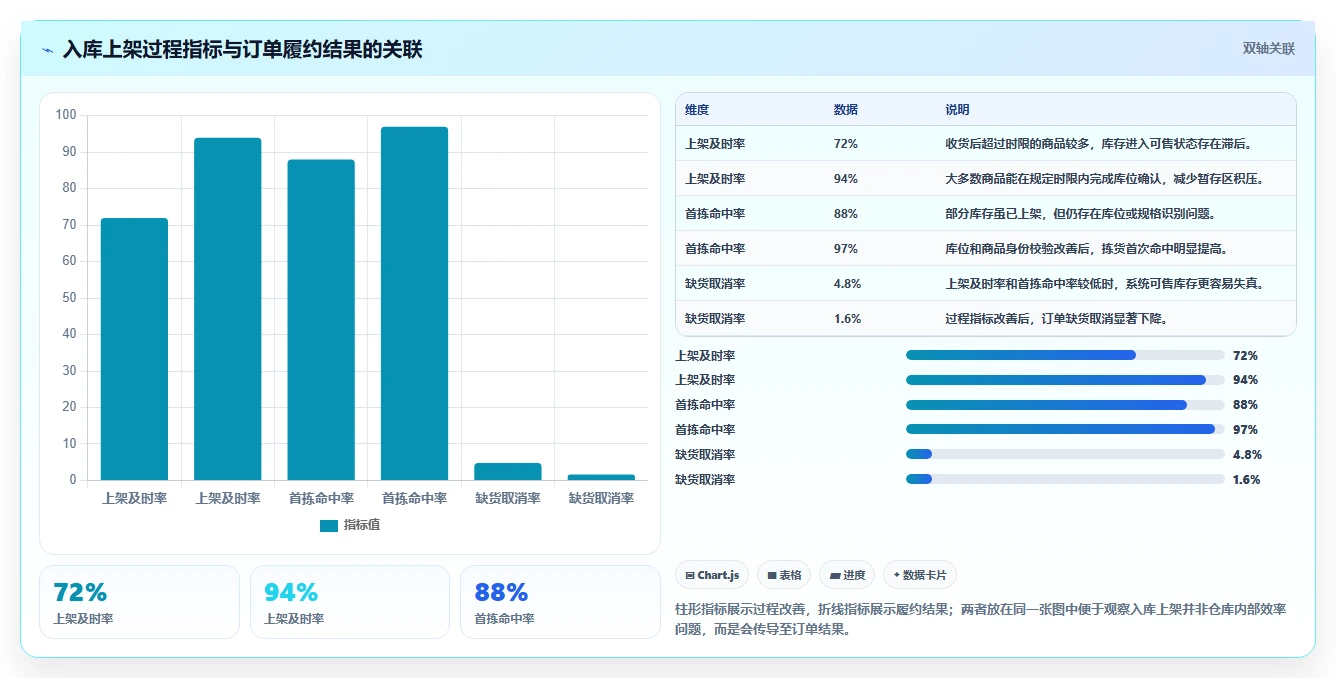Image resolution: width=1336 pixels, height=678 pixels.
Task: Toggle the 指标值 legend color box
Action: click(x=329, y=525)
